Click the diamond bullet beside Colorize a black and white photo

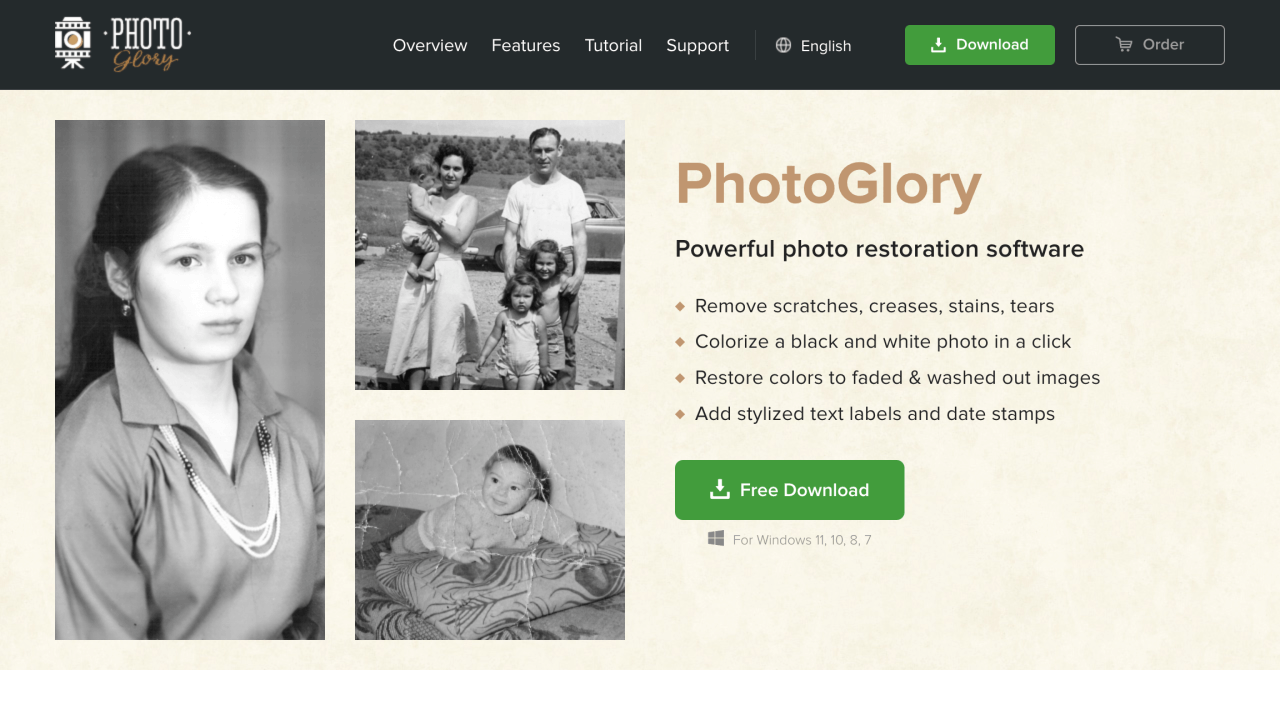pyautogui.click(x=680, y=342)
